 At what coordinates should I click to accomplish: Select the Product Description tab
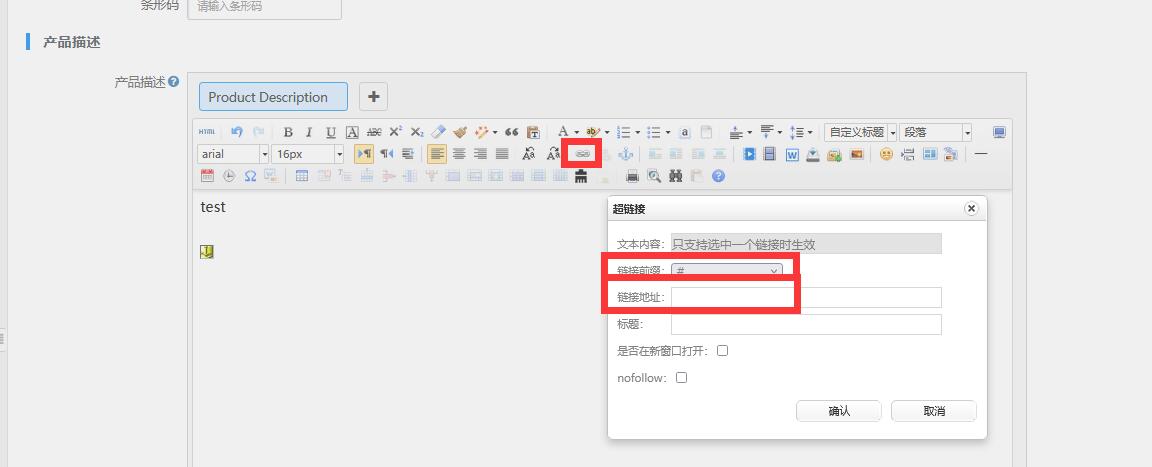coord(273,97)
